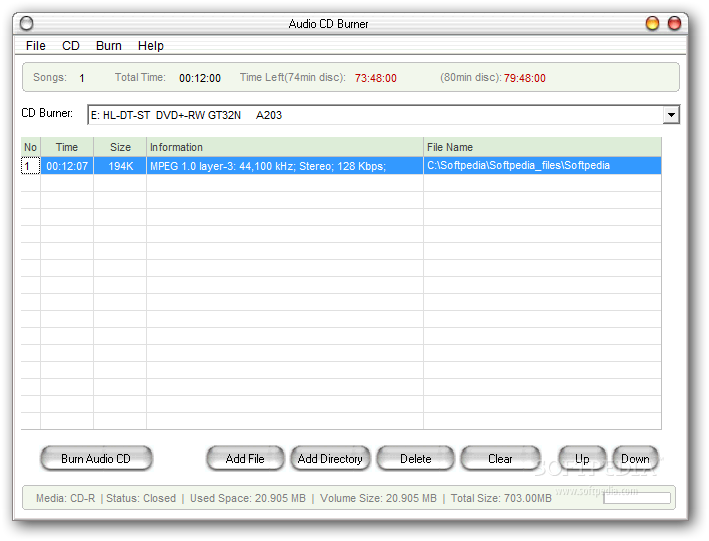Click the Songs count value
Image resolution: width=709 pixels, height=541 pixels.
[82, 78]
